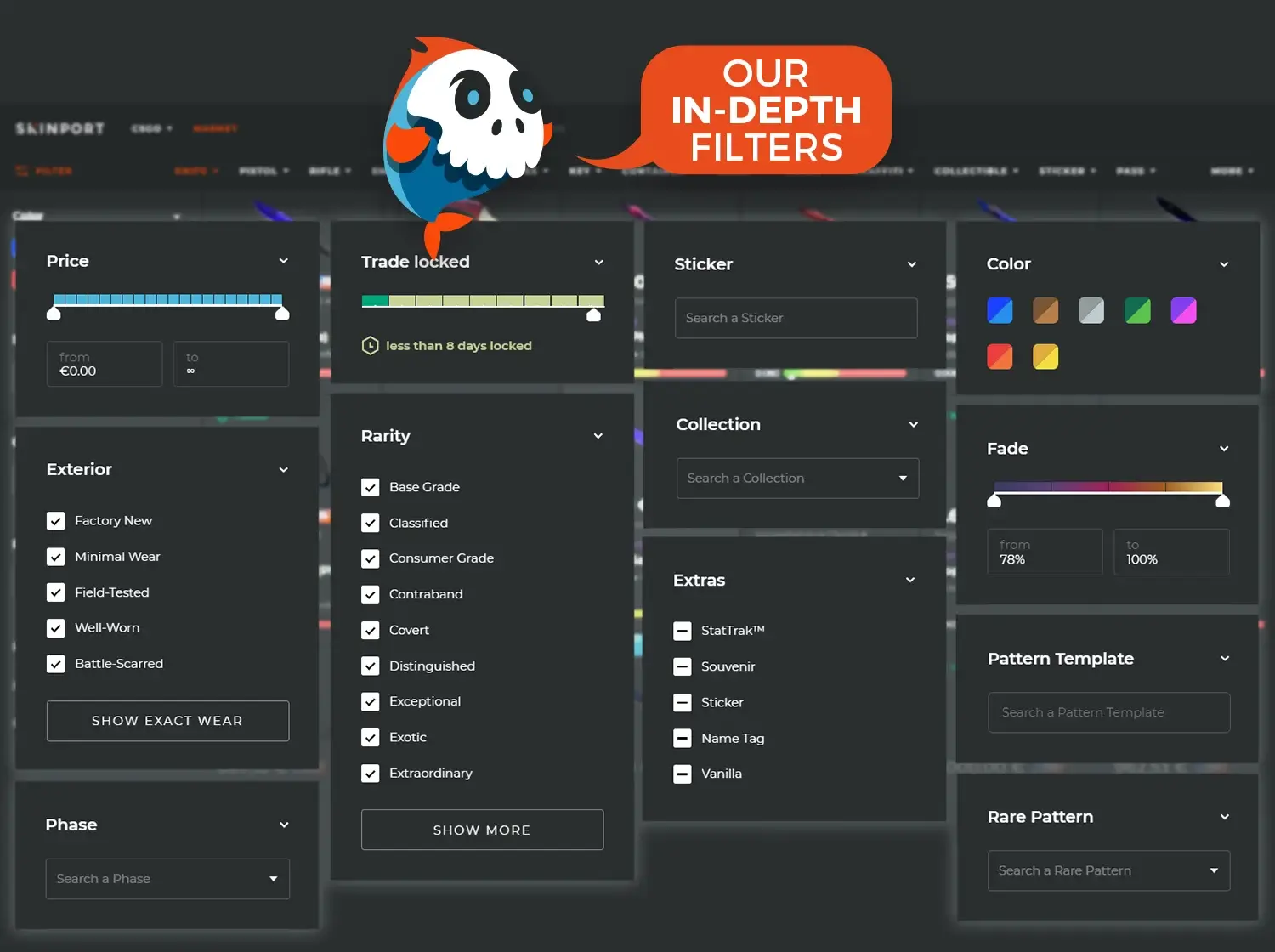The image size is (1275, 952).
Task: Open the Search a Collection dropdown
Action: tap(797, 479)
